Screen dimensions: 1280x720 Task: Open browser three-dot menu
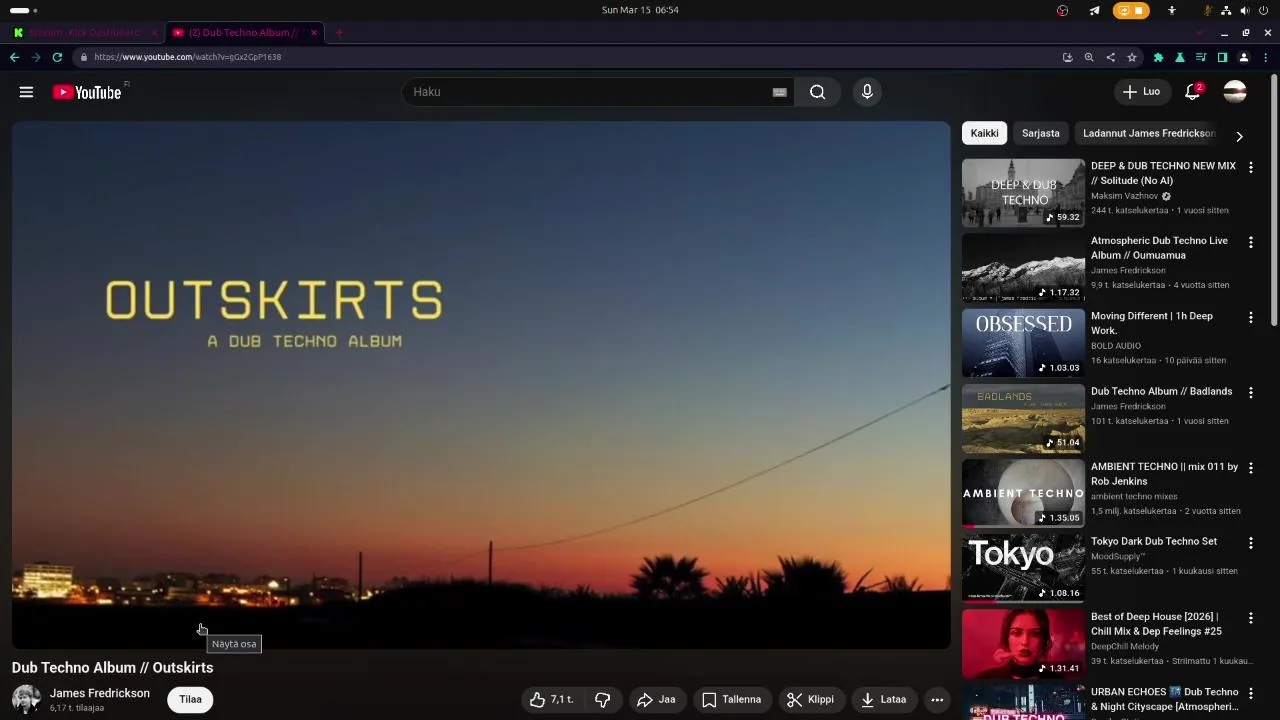tap(1266, 57)
